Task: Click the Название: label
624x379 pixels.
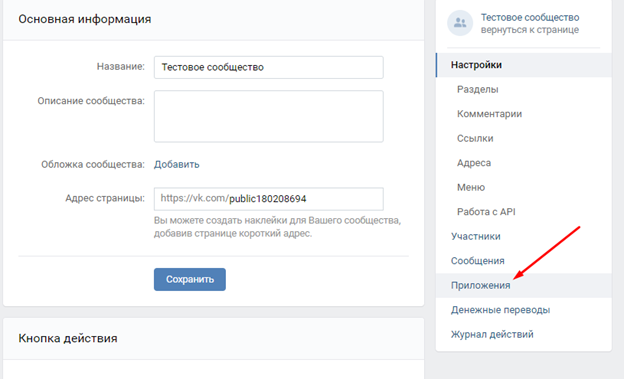Action: (x=121, y=66)
